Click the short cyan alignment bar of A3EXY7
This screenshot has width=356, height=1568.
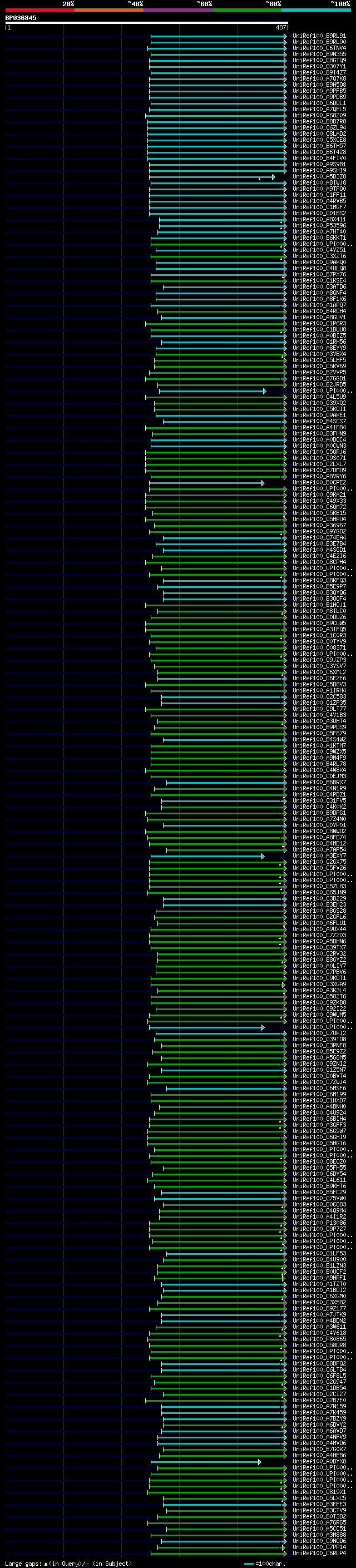coord(207,856)
